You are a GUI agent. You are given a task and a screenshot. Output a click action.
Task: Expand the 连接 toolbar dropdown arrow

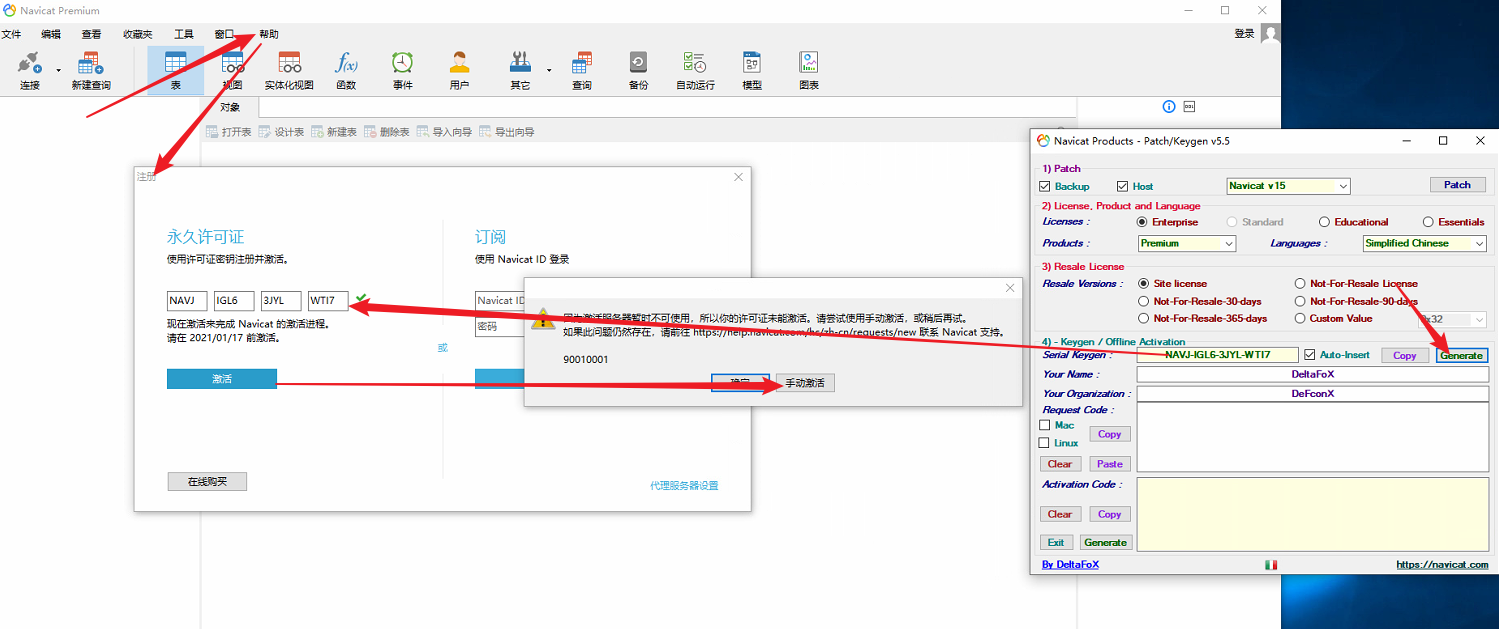click(58, 71)
